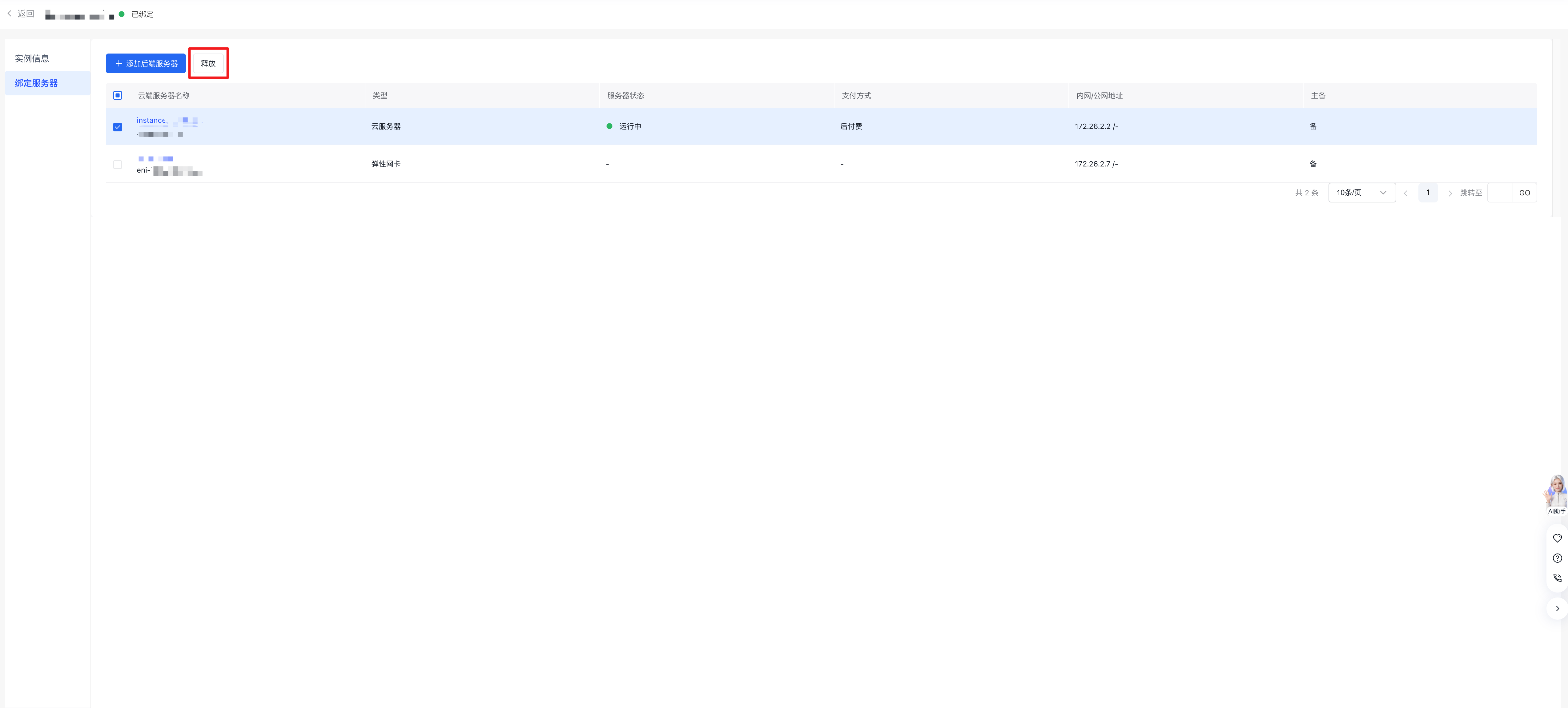Click the 添加后端服务器 button
This screenshot has height=715, width=1568.
146,63
